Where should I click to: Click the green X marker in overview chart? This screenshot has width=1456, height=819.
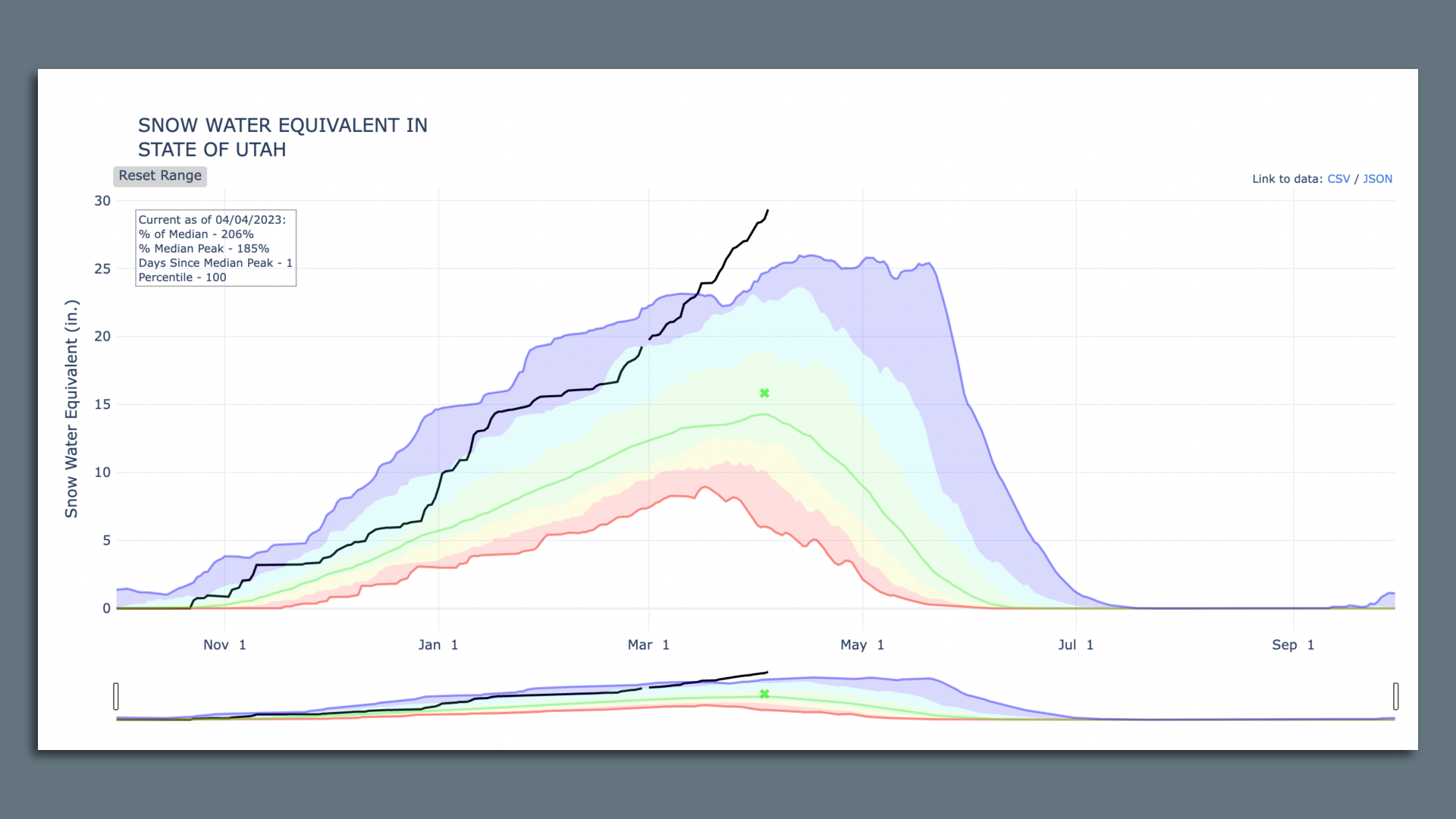click(764, 694)
